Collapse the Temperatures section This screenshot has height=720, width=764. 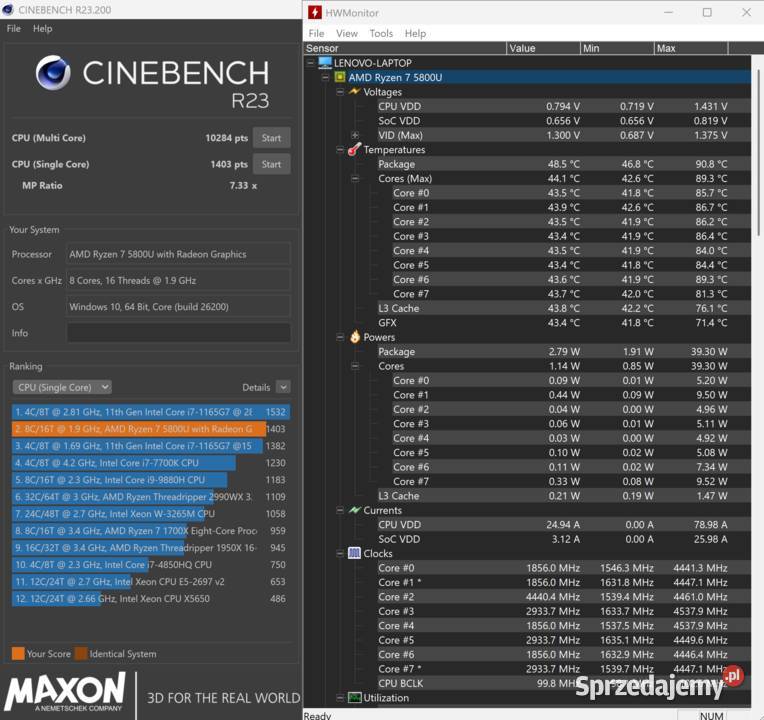pyautogui.click(x=340, y=150)
